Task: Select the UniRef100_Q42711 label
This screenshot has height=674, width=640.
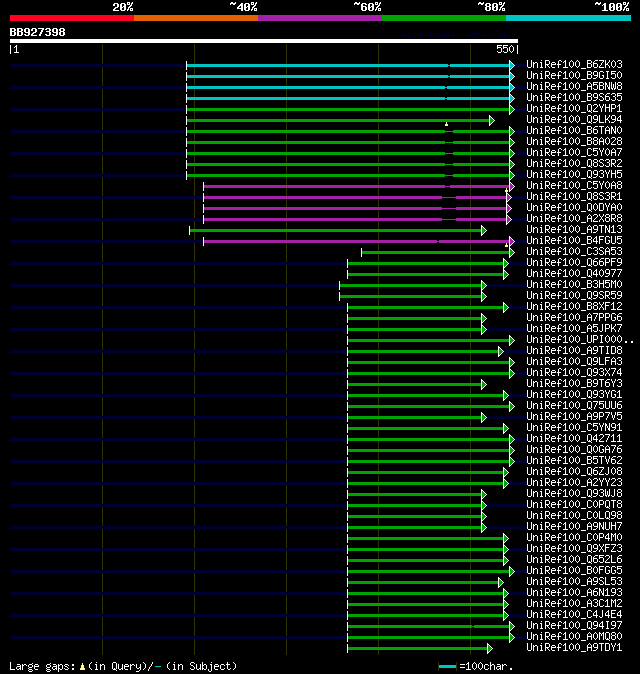Action: [x=574, y=438]
